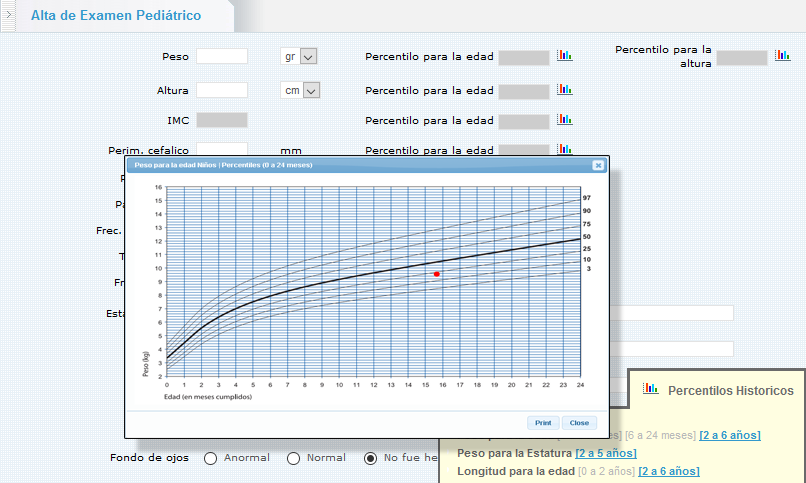The height and width of the screenshot is (483, 806).
Task: Click the Peso input field
Action: [221, 57]
